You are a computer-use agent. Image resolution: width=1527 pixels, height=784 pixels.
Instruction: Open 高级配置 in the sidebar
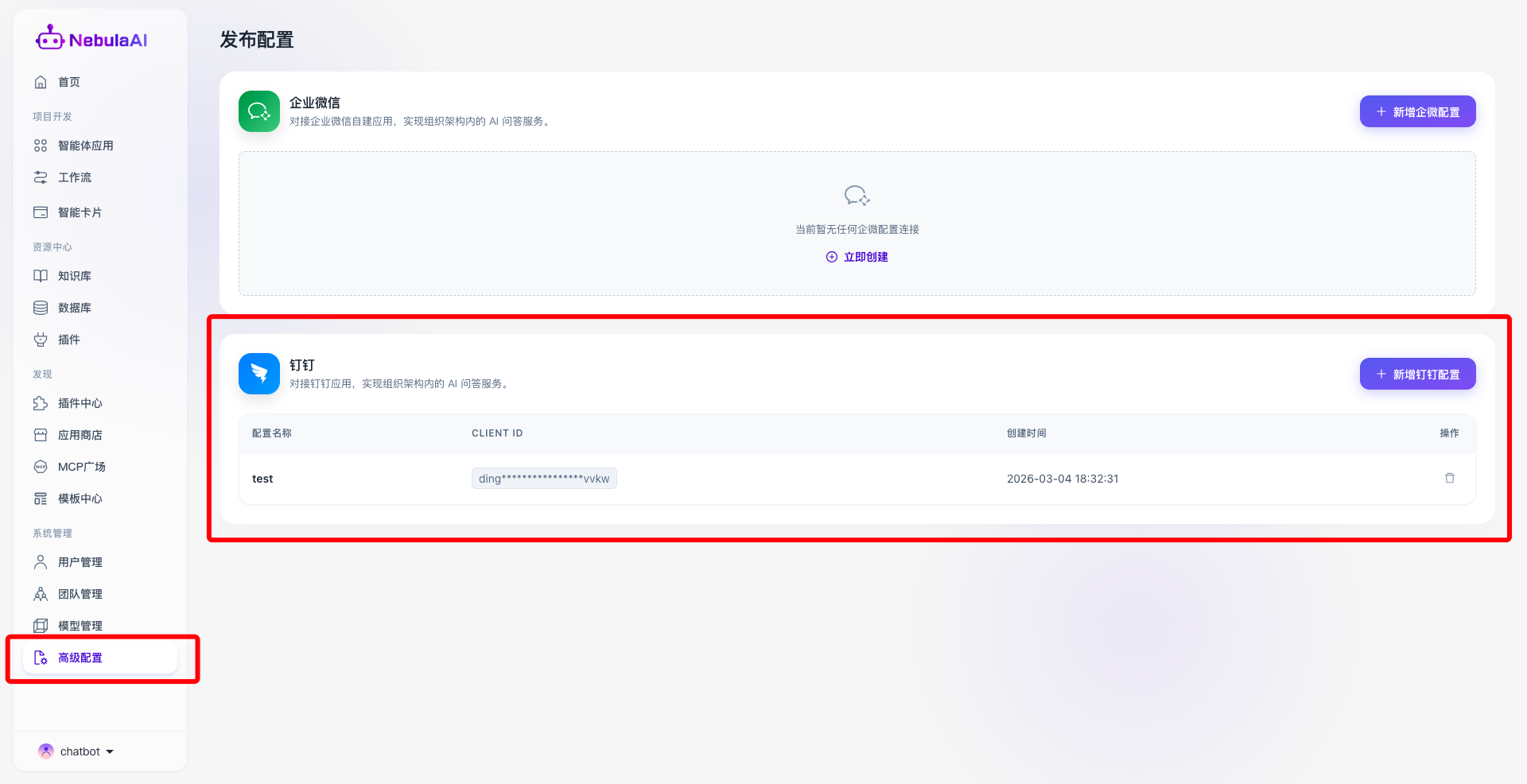80,658
